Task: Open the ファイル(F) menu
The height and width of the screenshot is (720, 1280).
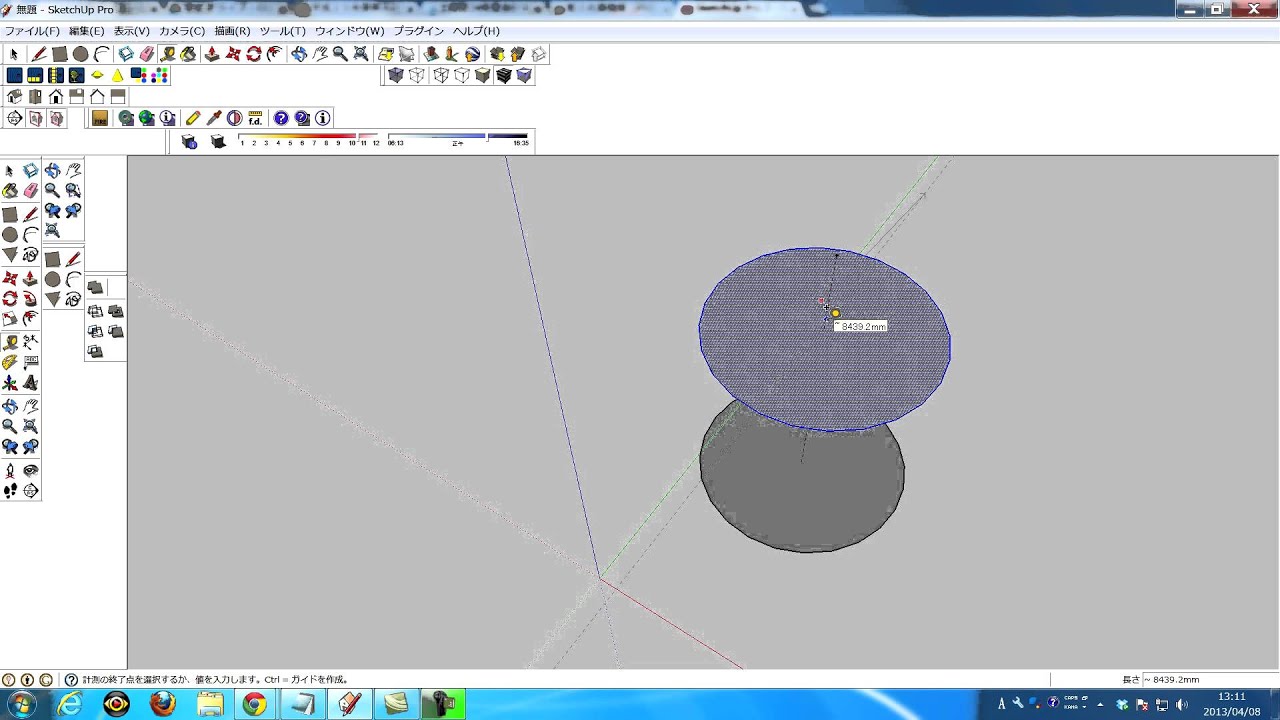Action: [32, 31]
